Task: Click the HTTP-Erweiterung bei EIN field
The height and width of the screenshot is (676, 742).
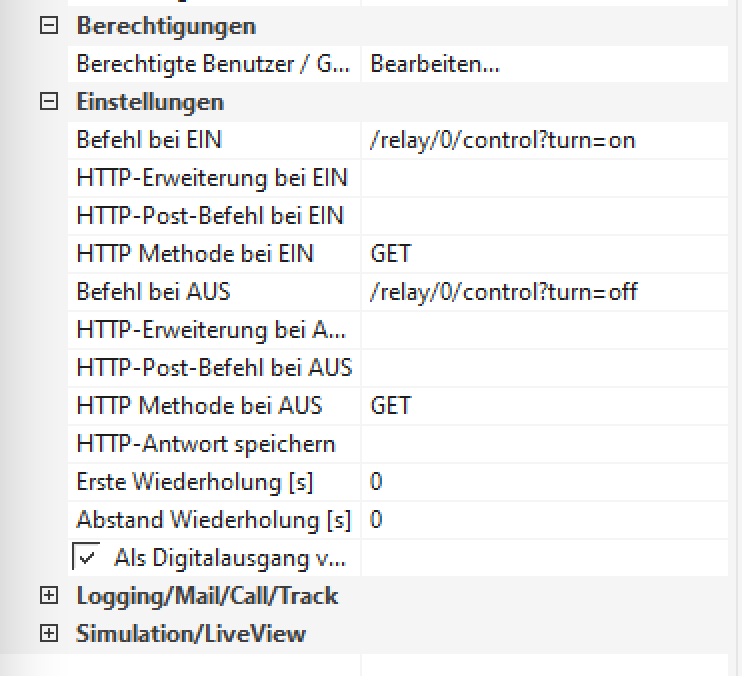Action: [543, 178]
